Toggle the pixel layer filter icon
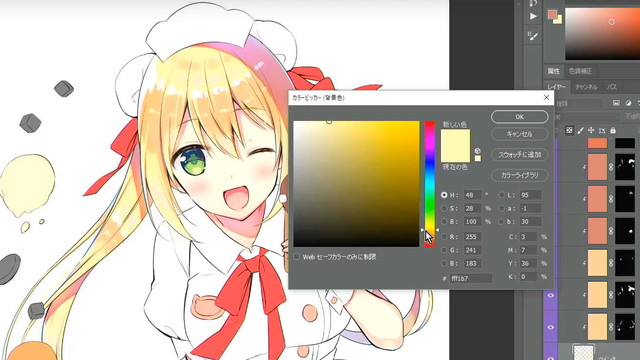The width and height of the screenshot is (640, 360). (x=616, y=103)
